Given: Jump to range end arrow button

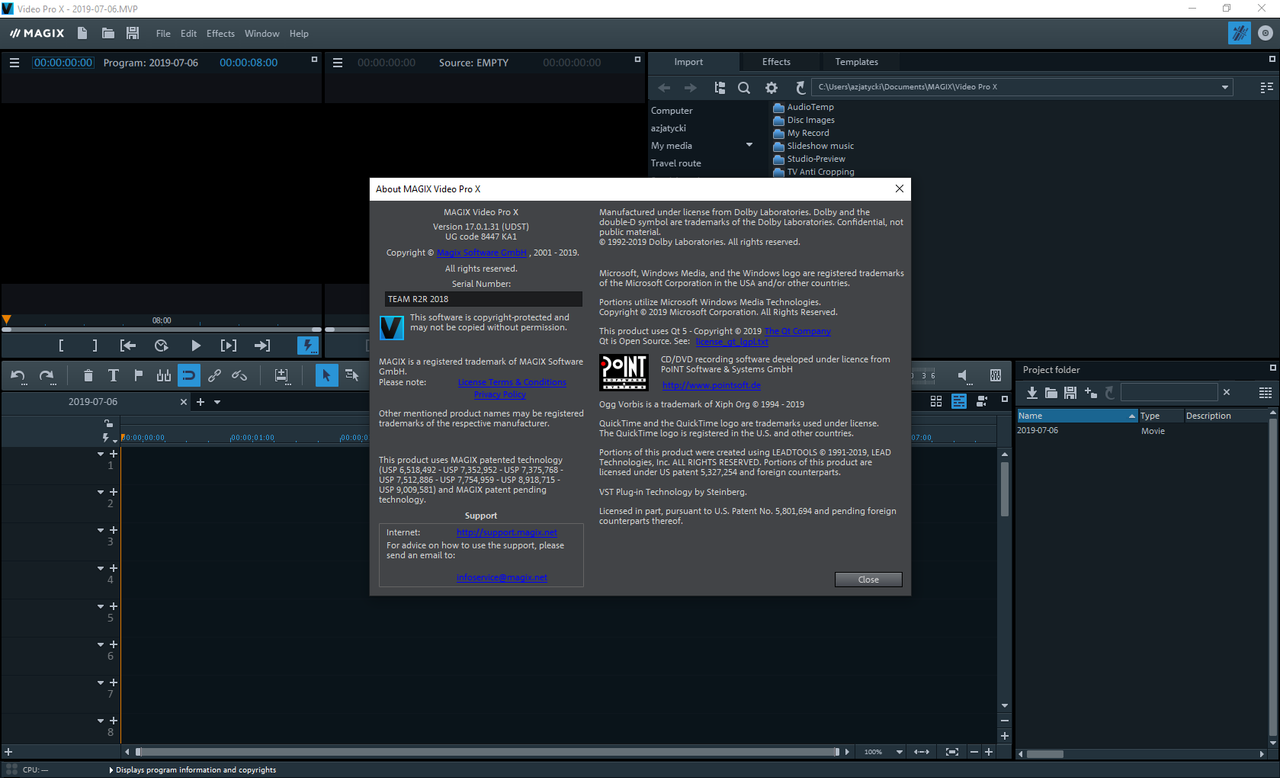Looking at the screenshot, I should click(x=262, y=345).
